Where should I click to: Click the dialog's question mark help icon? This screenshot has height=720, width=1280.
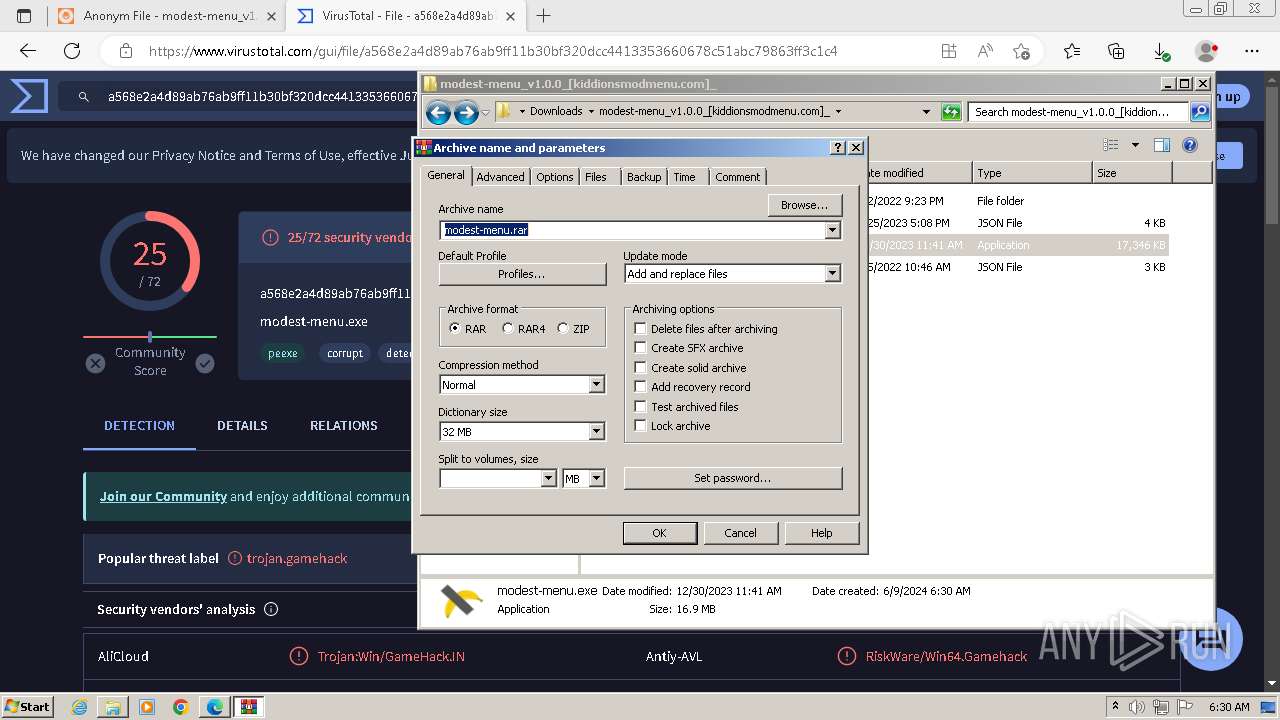[838, 148]
